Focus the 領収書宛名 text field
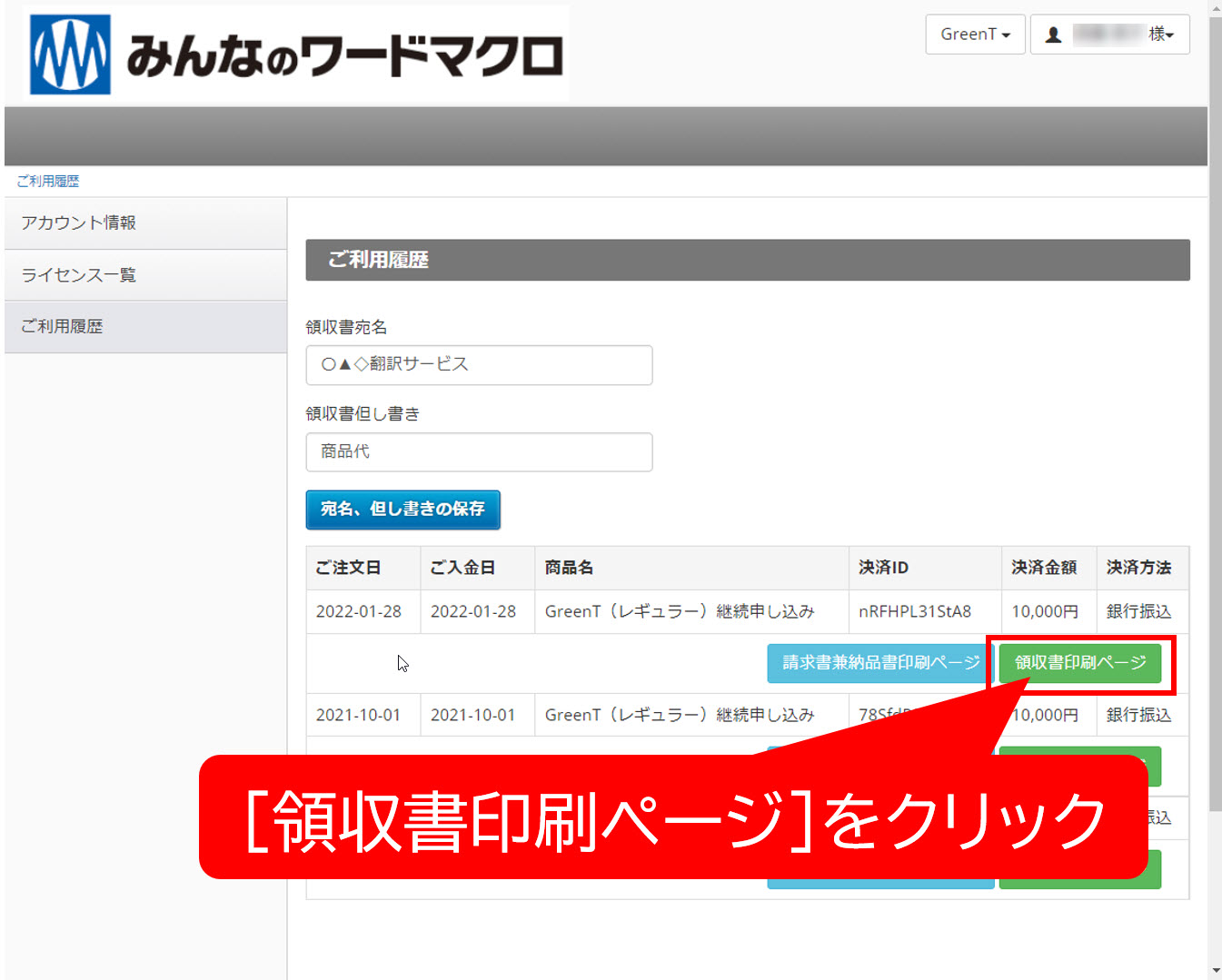The width and height of the screenshot is (1222, 980). pos(479,364)
